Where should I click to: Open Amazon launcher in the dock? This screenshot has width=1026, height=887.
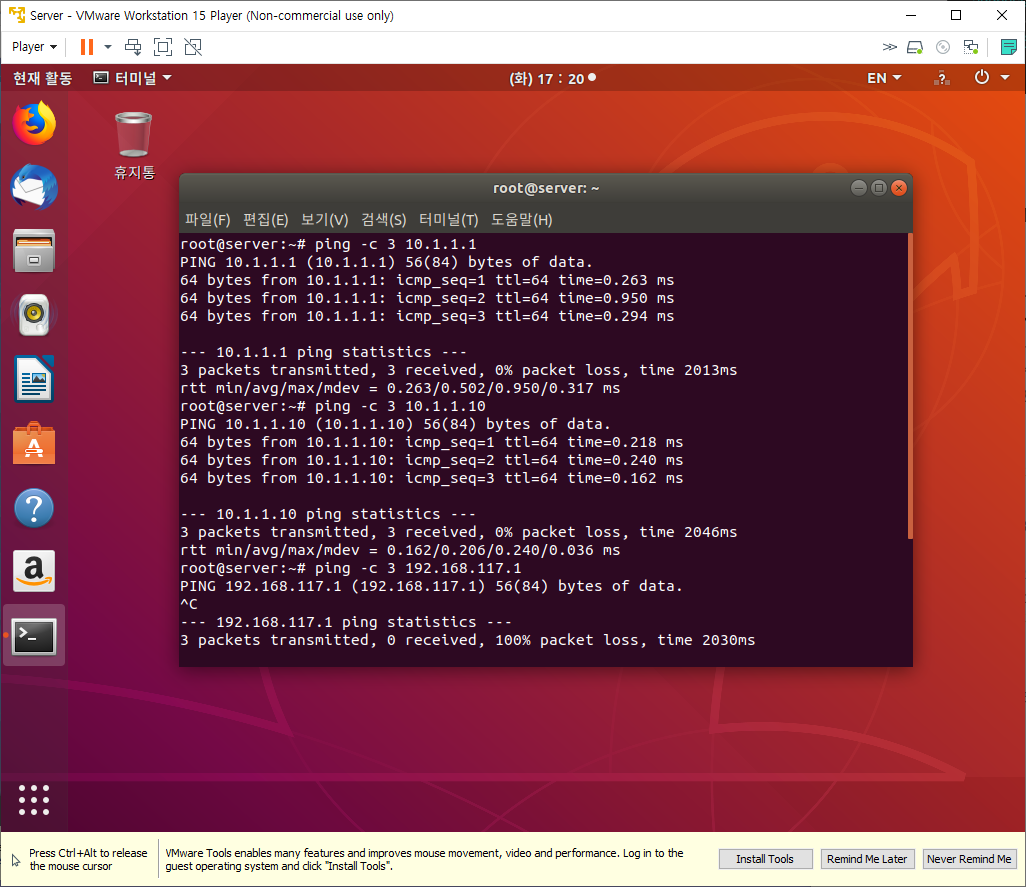[x=34, y=571]
